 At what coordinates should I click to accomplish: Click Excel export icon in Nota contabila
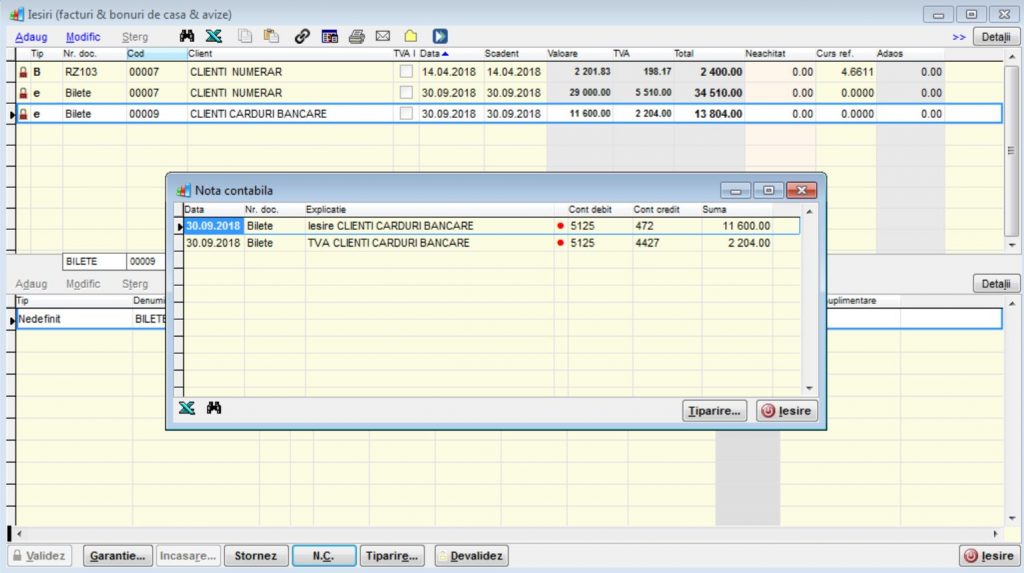click(x=186, y=408)
